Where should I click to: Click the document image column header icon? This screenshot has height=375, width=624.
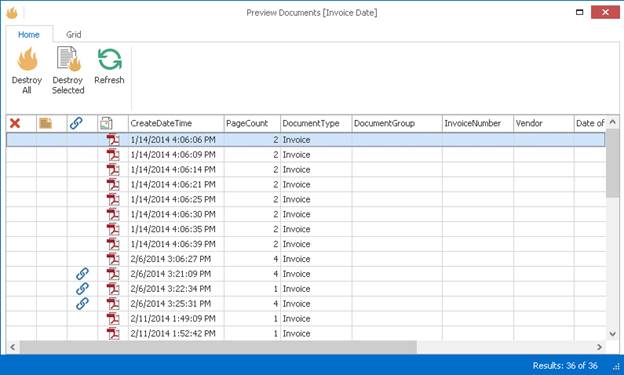point(106,123)
